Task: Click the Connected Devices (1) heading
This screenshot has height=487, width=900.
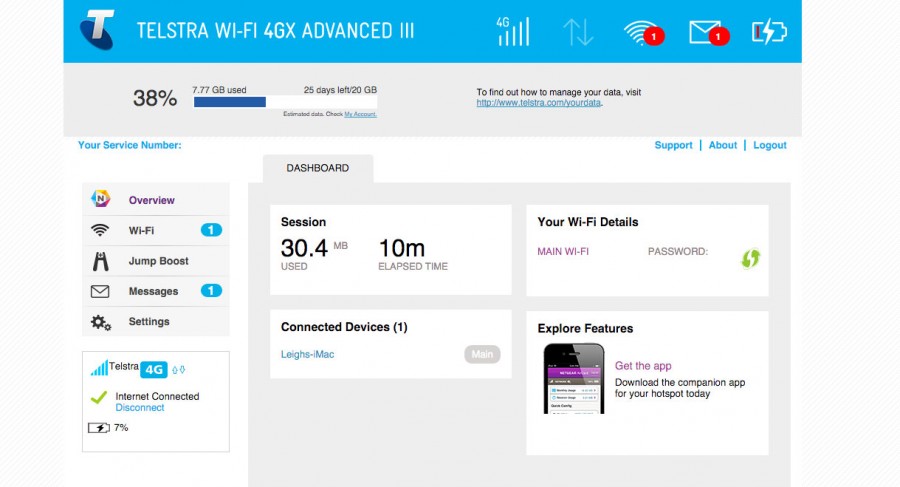Action: click(x=344, y=327)
